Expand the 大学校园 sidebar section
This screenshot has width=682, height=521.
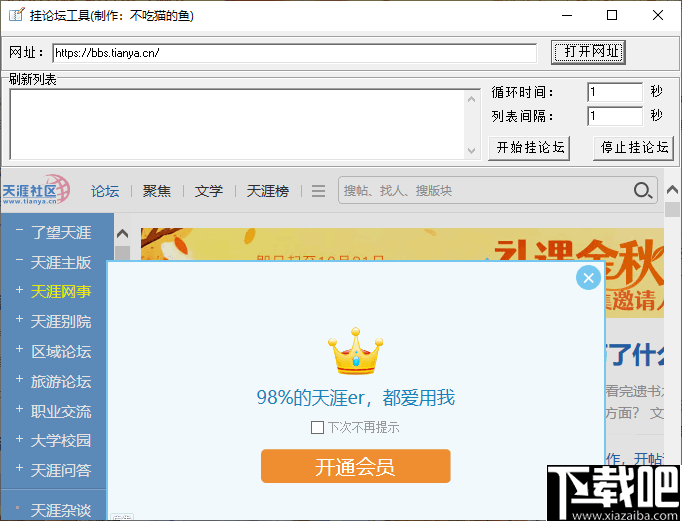20,438
